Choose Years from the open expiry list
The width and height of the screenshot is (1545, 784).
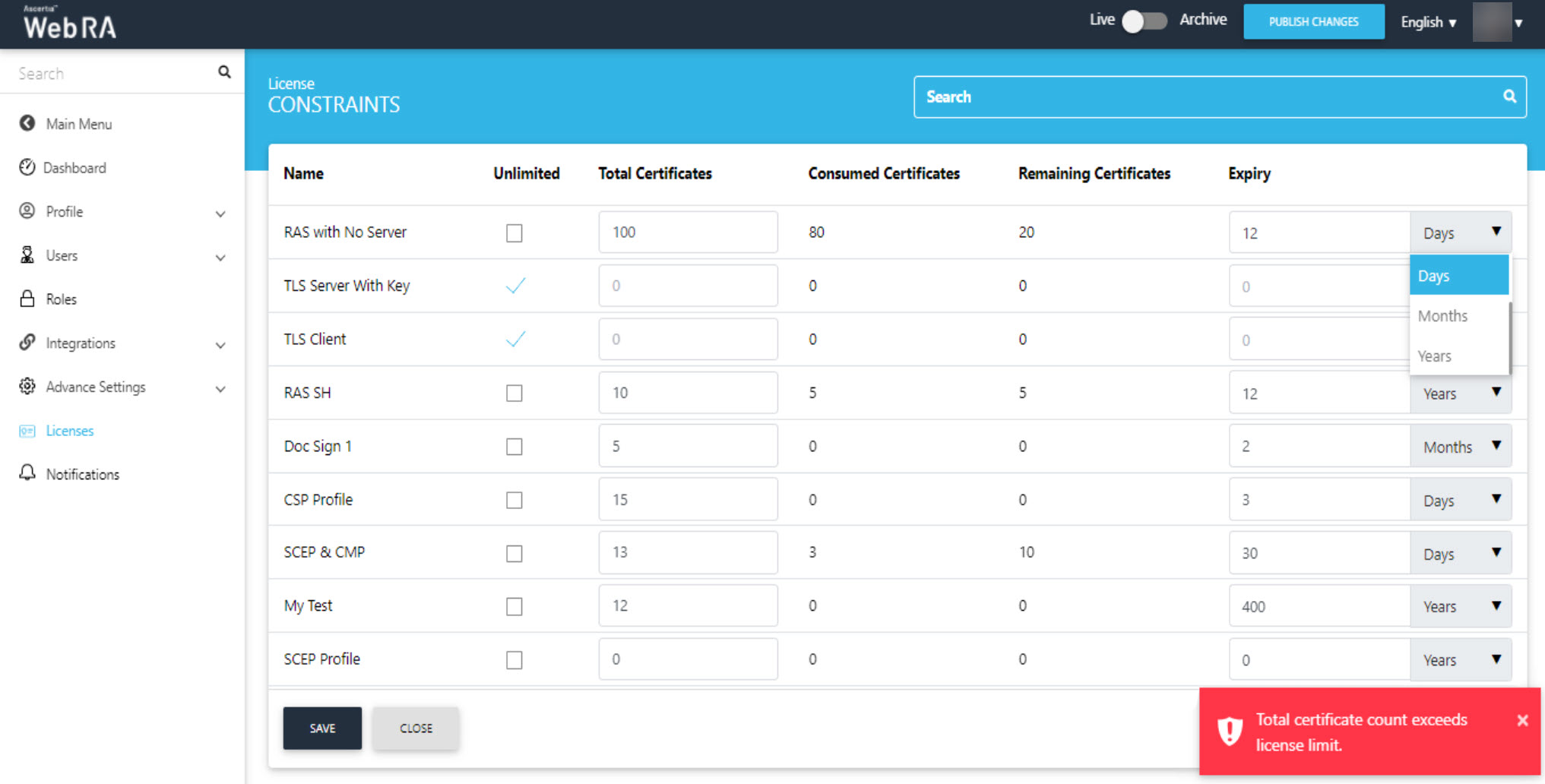point(1435,356)
